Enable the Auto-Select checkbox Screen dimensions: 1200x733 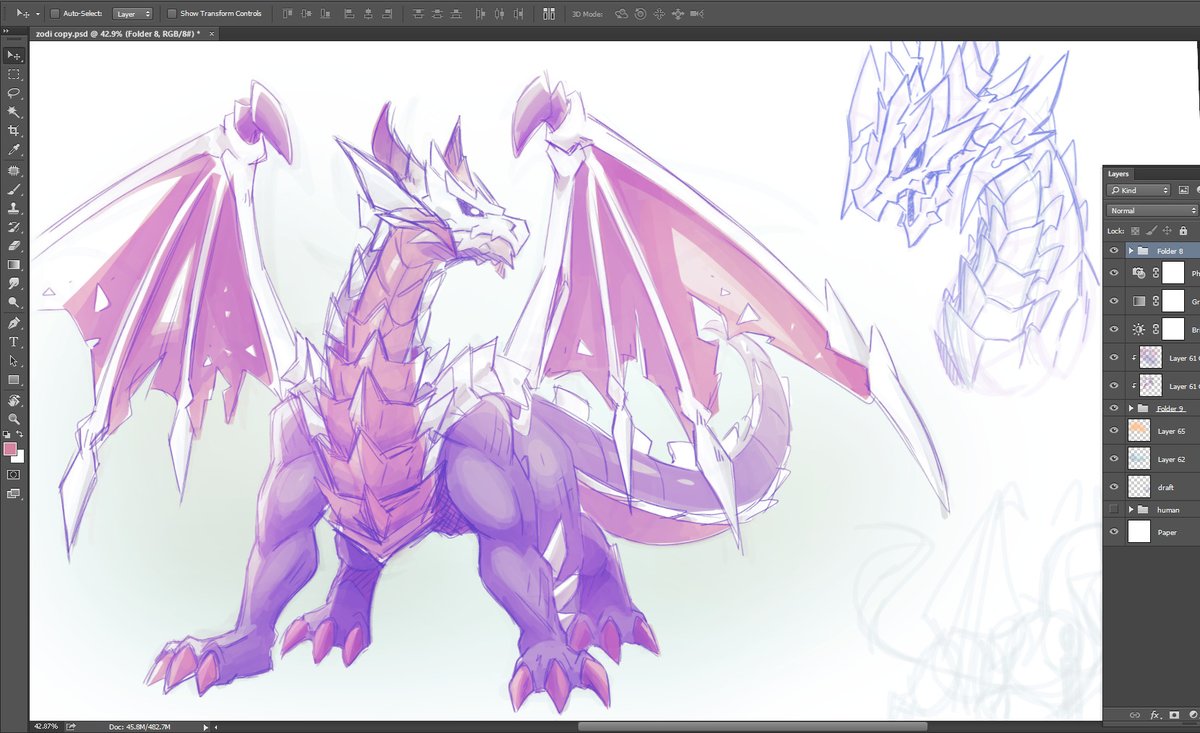[55, 14]
